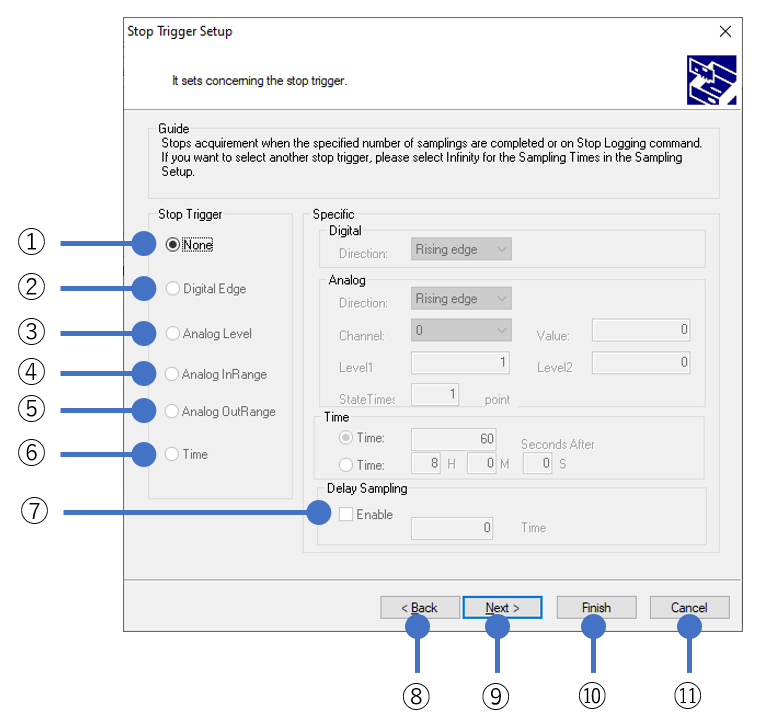The width and height of the screenshot is (760, 716).
Task: Cancel the stop trigger wizard
Action: (x=689, y=607)
